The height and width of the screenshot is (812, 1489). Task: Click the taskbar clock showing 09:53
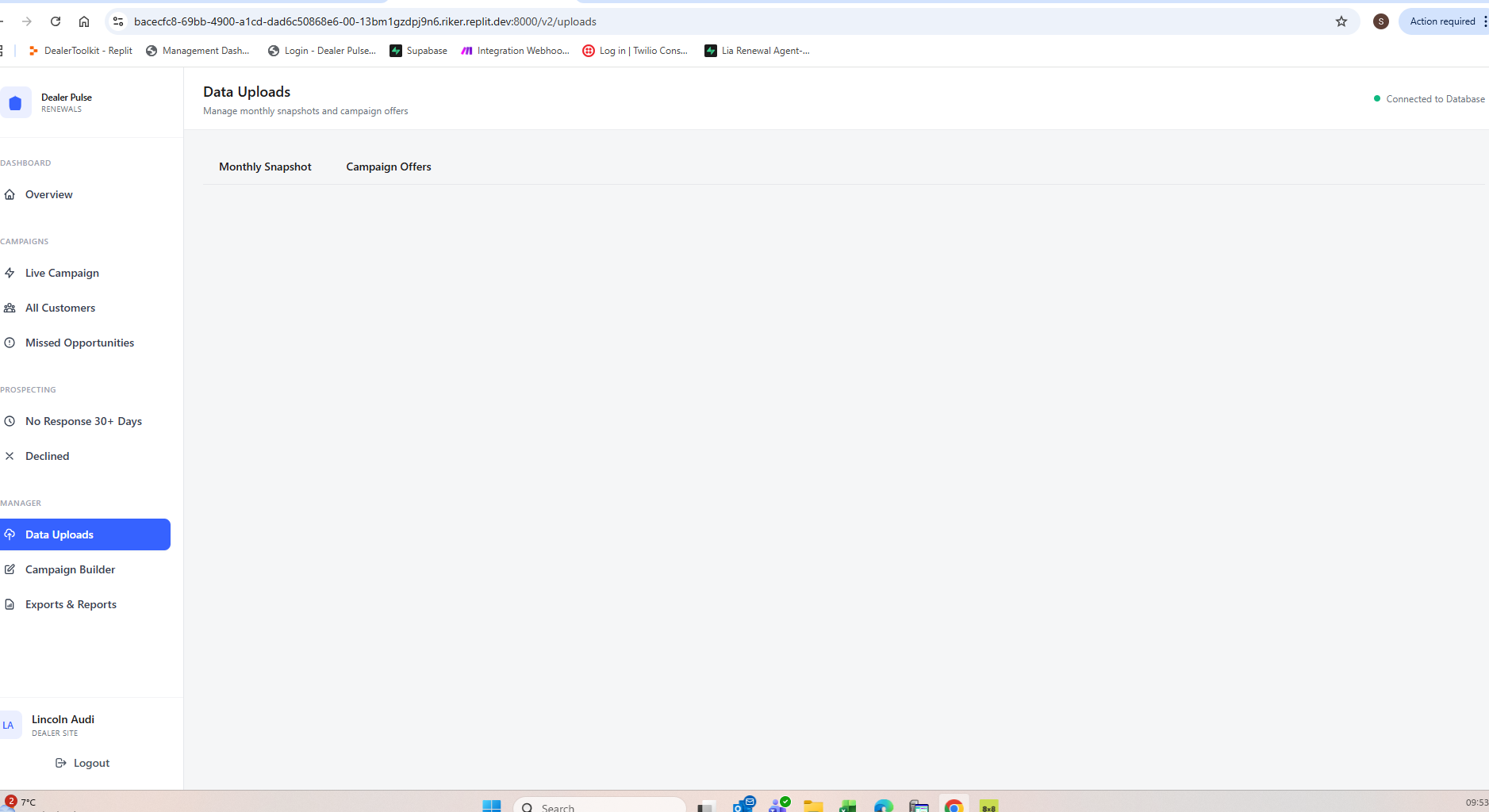(x=1477, y=802)
